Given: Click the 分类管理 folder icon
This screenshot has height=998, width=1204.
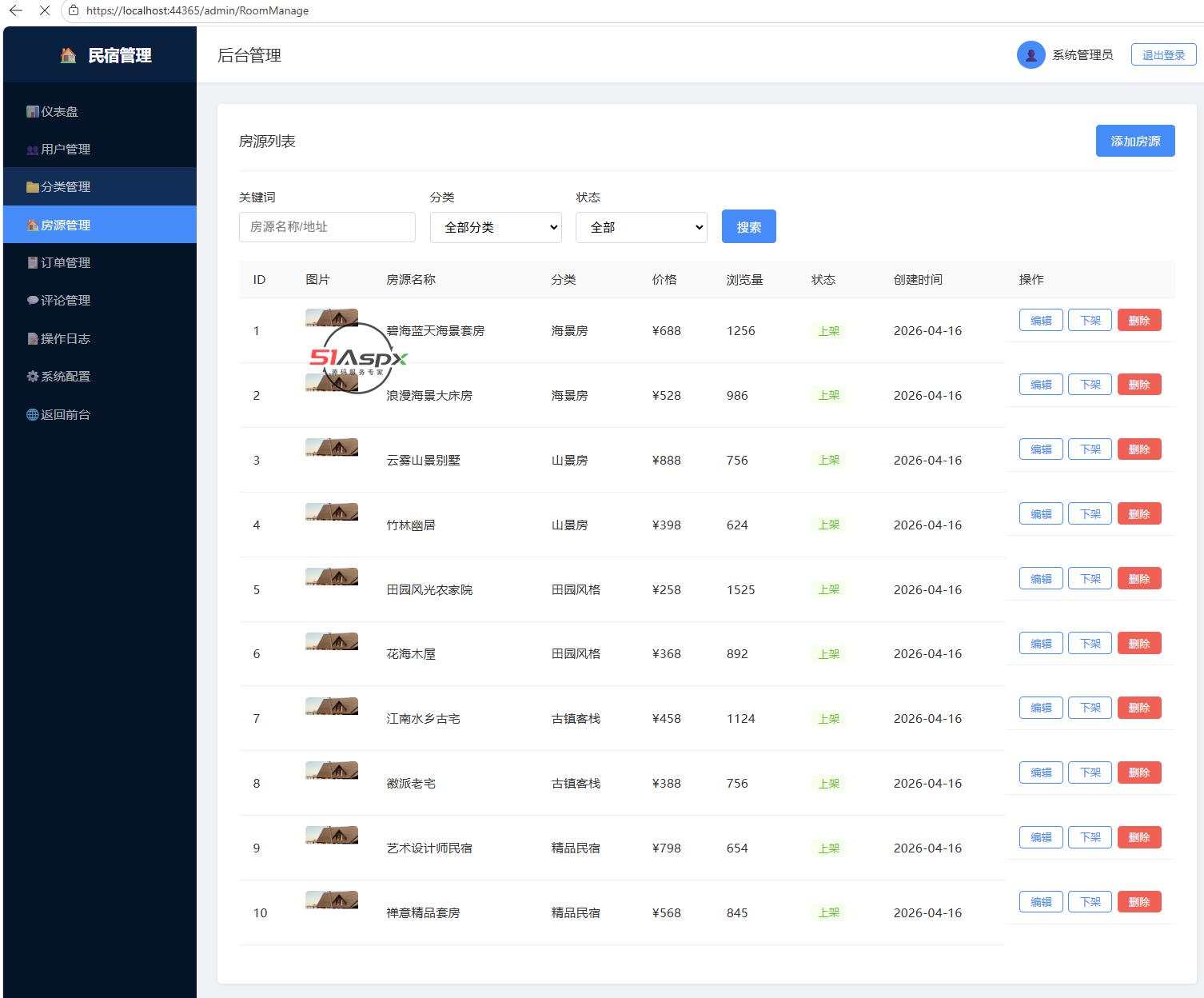Looking at the screenshot, I should pos(33,187).
